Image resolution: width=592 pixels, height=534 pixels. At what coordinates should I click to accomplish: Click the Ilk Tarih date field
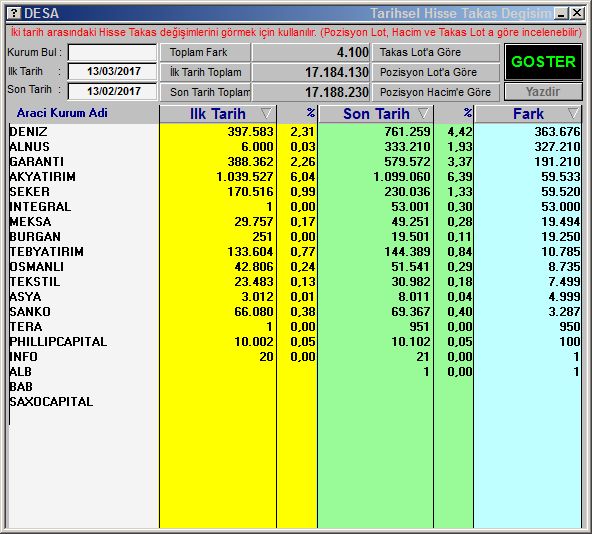(113, 71)
